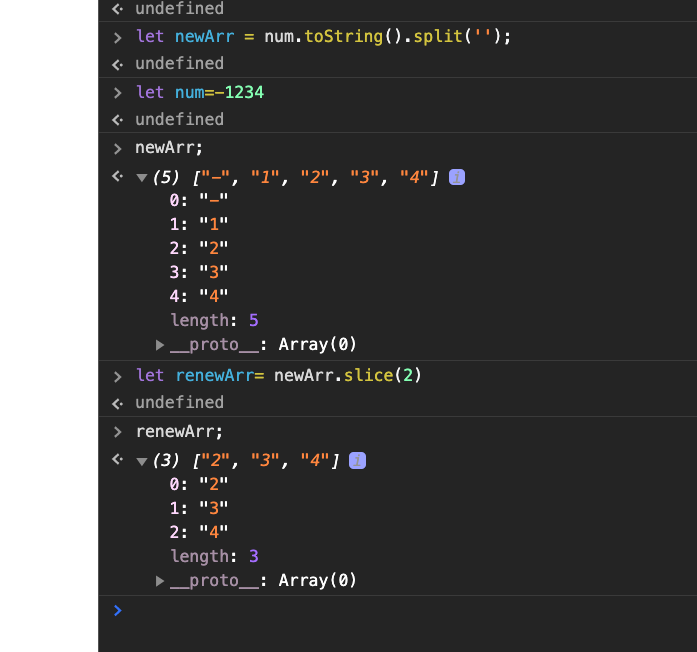
Task: Click the line 'let num=-1234'
Action: click(x=200, y=92)
